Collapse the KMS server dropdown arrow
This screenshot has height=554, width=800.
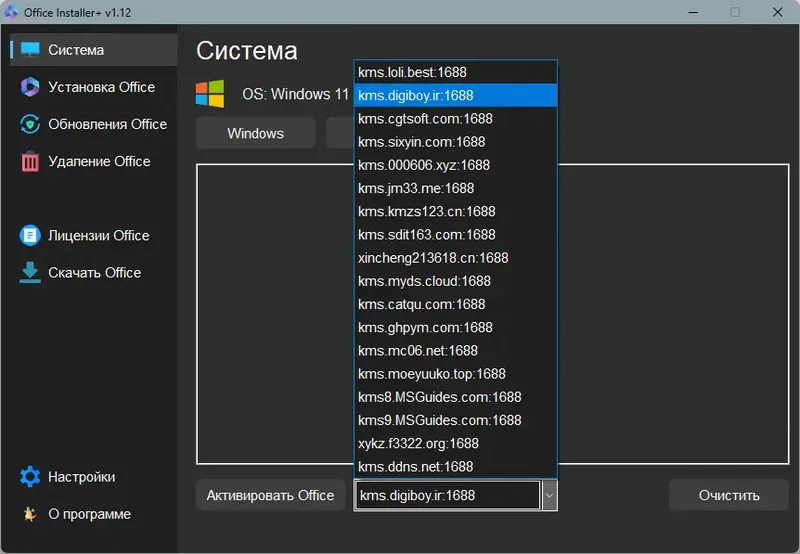[x=549, y=495]
